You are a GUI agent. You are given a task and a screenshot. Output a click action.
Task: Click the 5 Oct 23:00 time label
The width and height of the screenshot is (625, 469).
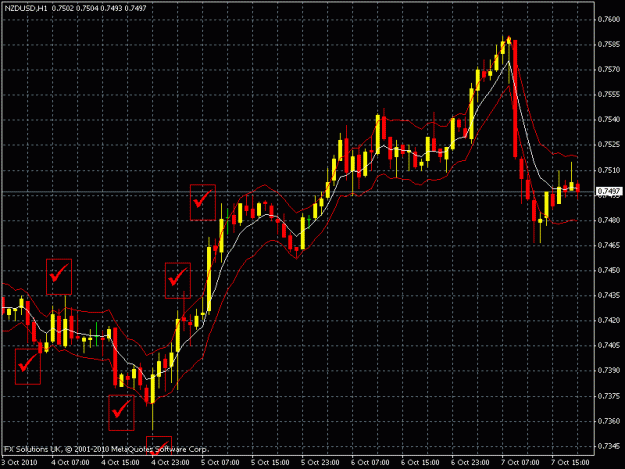(320, 463)
